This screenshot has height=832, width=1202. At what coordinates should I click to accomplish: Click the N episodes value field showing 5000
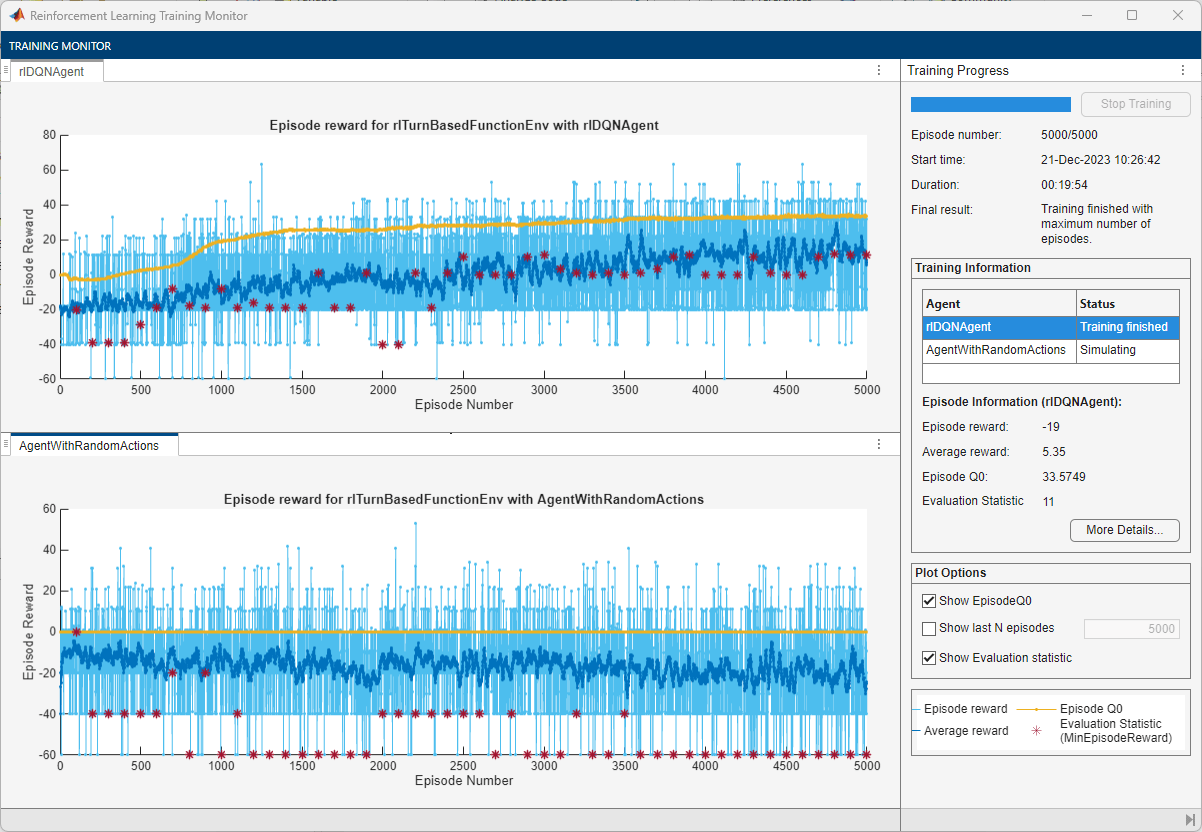pyautogui.click(x=1131, y=628)
